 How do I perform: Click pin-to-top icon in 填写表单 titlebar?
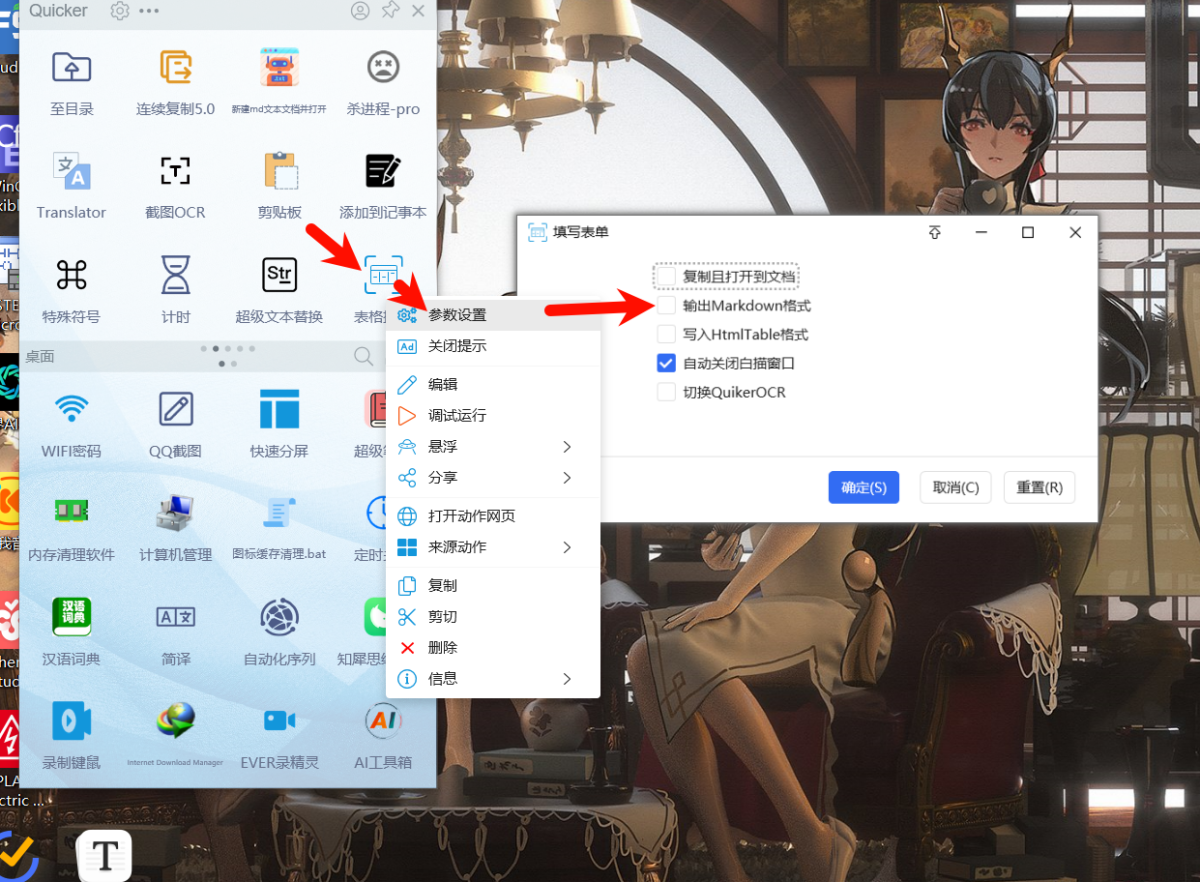(935, 232)
